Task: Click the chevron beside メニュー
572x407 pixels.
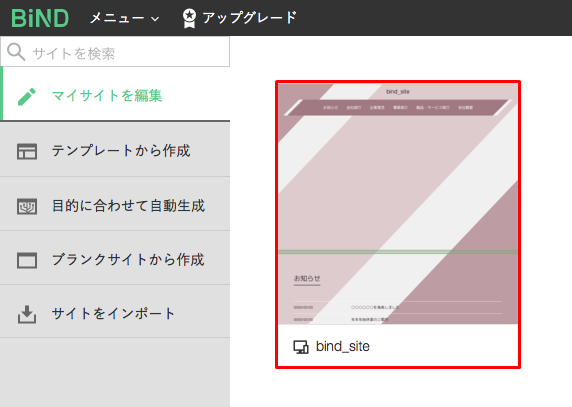Action: pyautogui.click(x=155, y=19)
